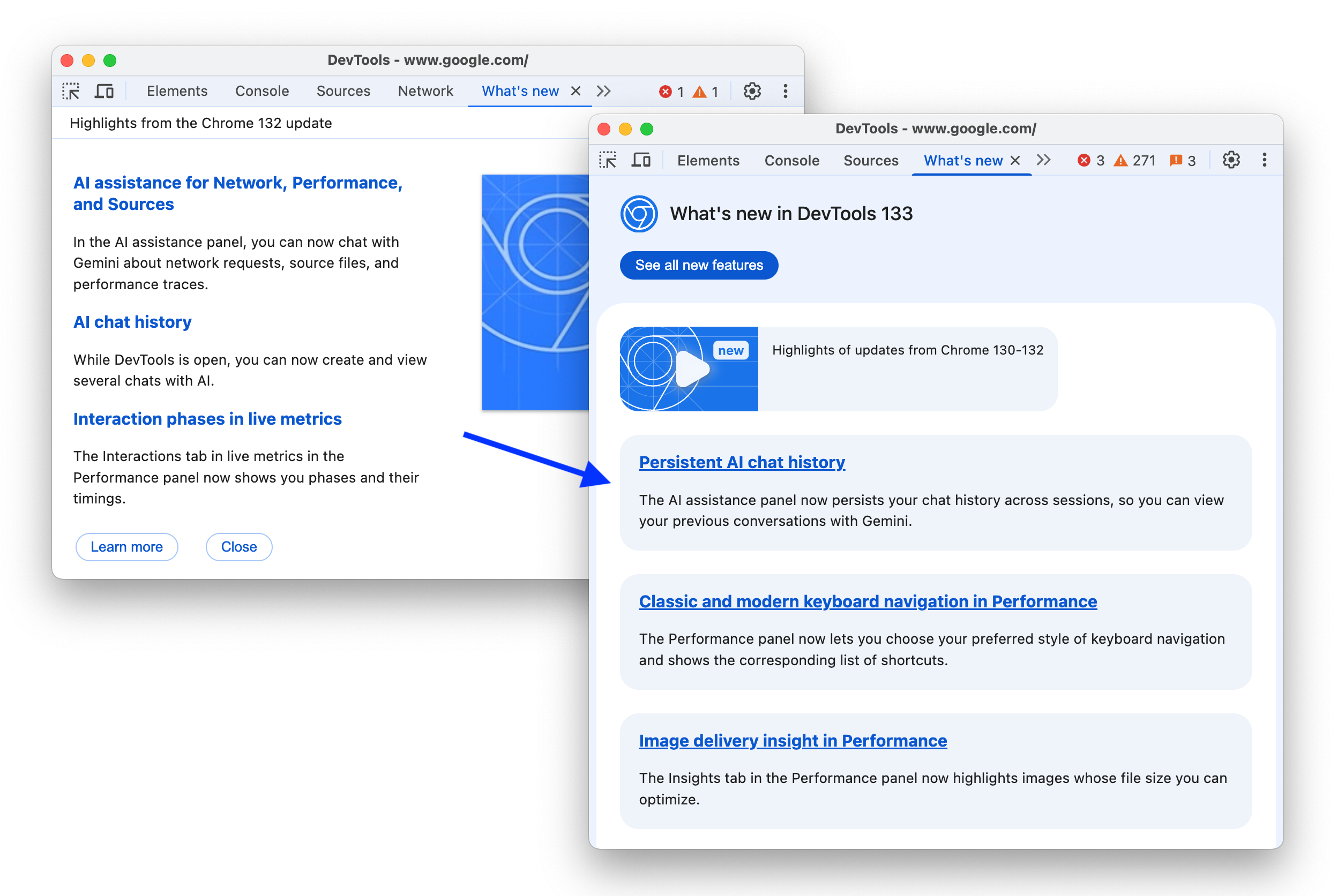This screenshot has height=896, width=1330.
Task: Click the Network panel tab
Action: tap(423, 90)
